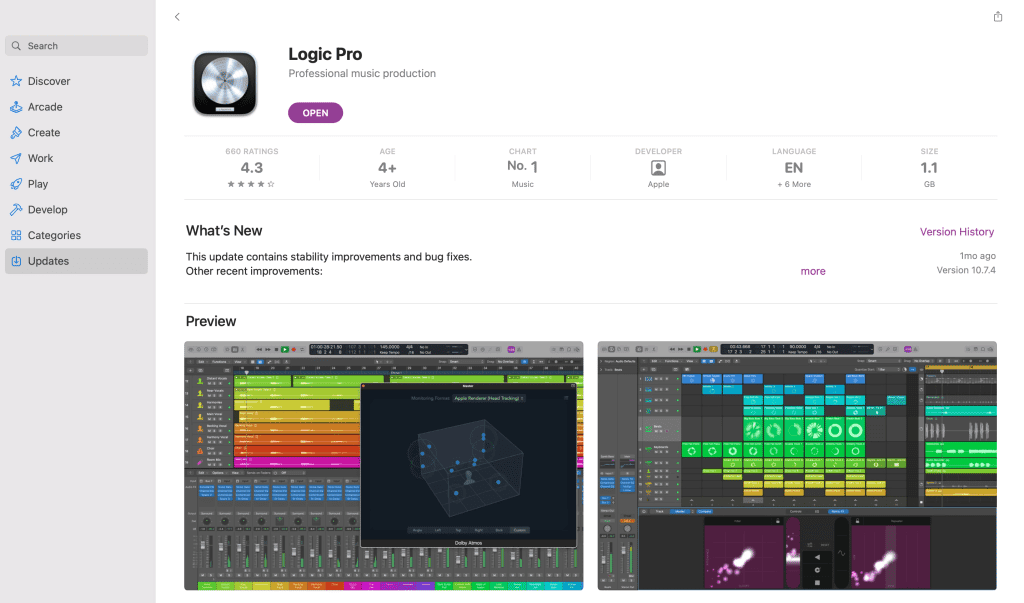Click the star rating row
This screenshot has height=603, width=1024.
251,184
